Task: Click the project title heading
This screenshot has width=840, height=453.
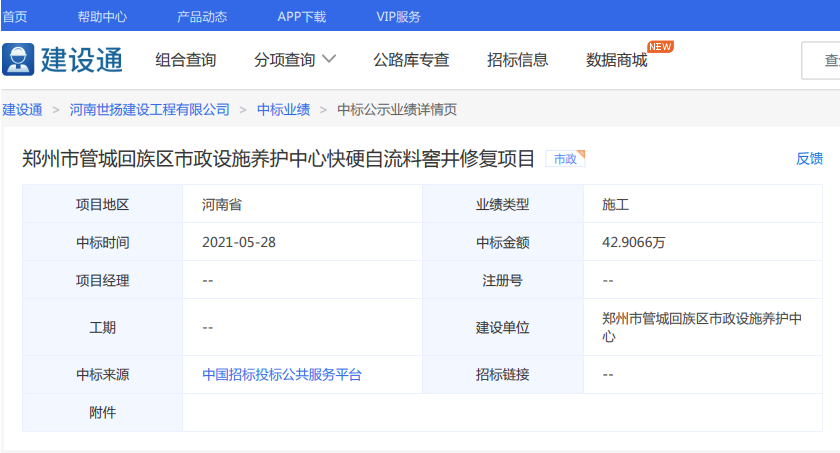Action: (x=279, y=158)
